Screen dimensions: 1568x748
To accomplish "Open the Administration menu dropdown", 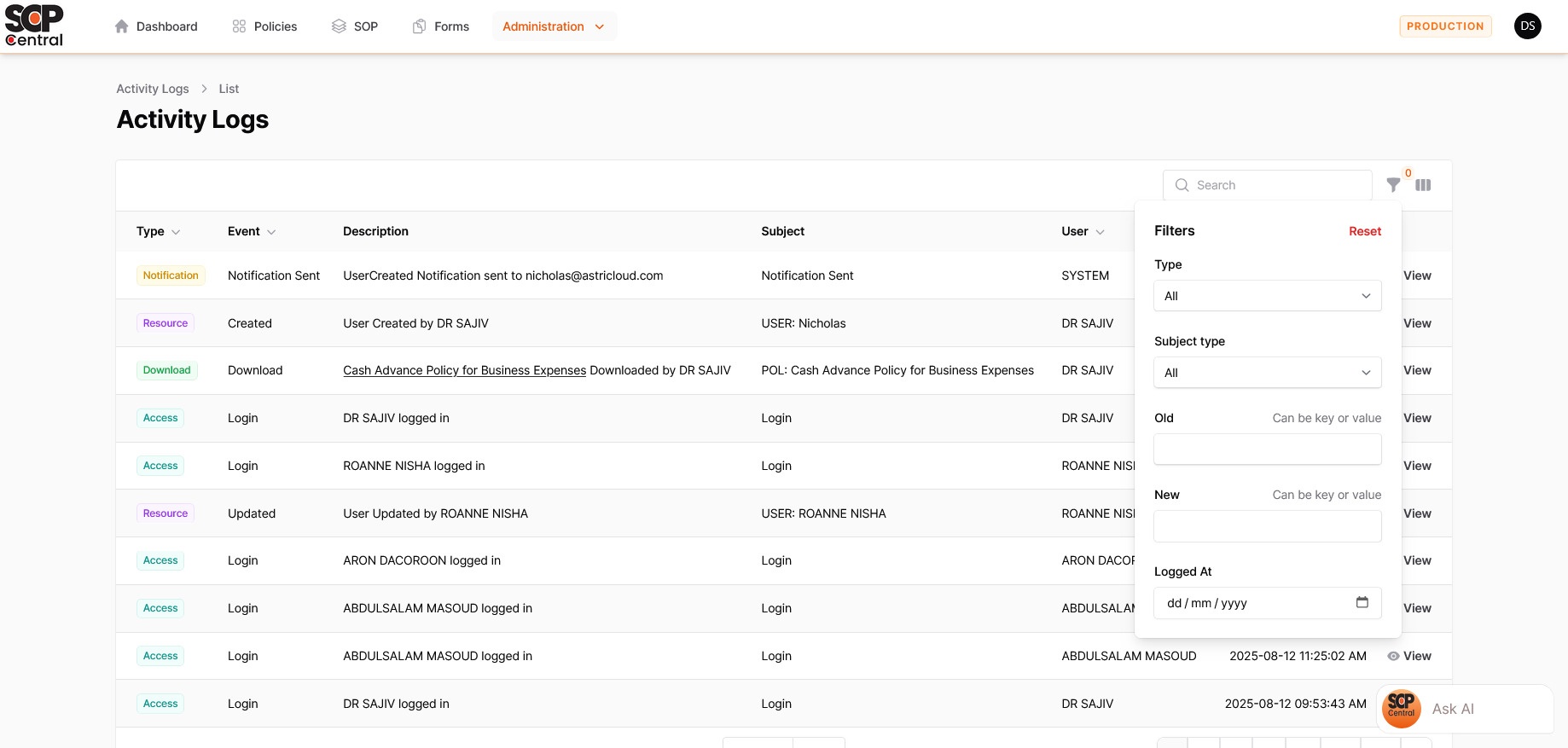I will pos(554,26).
